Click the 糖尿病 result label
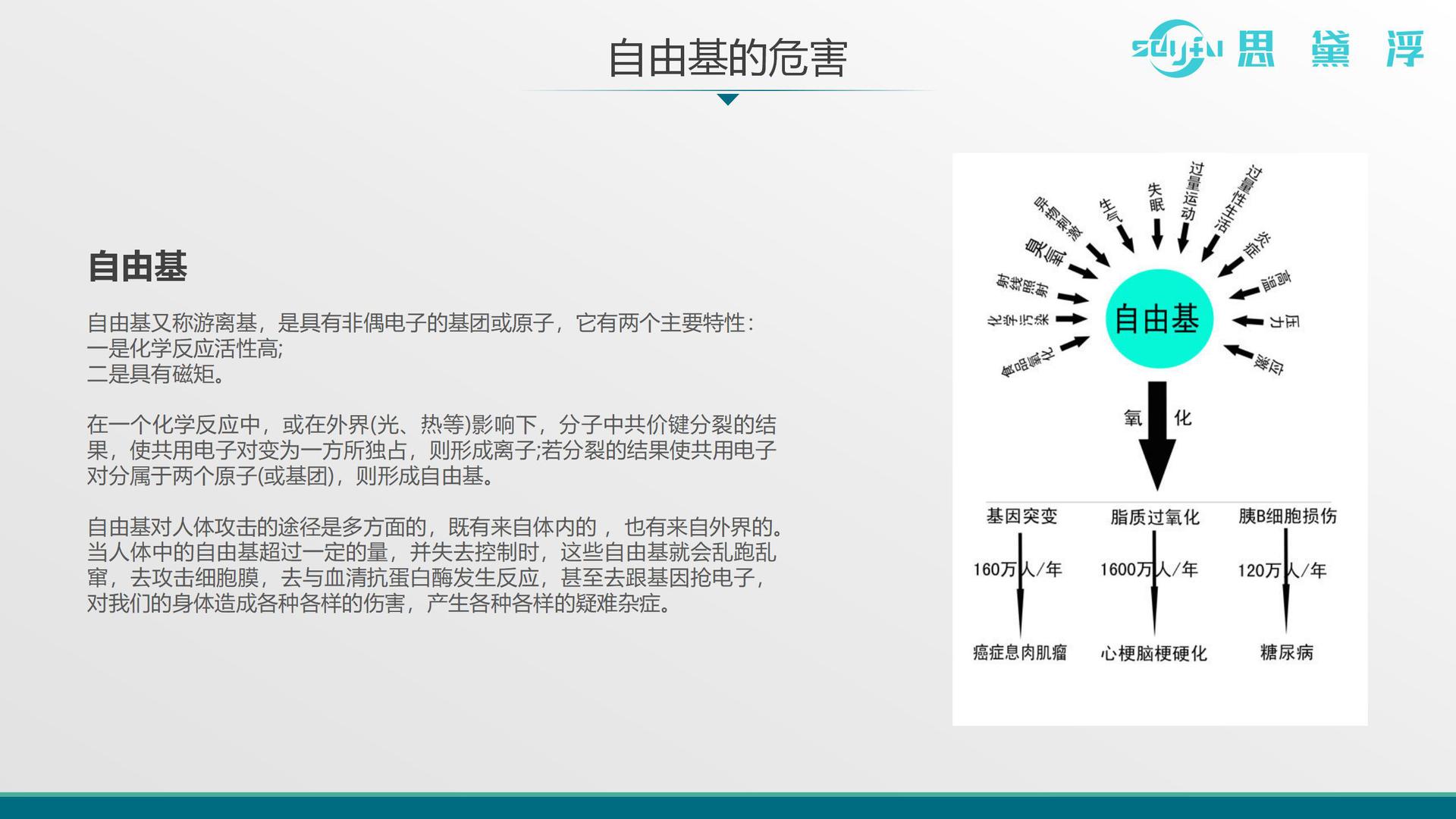Screen dimensions: 1456x819 1287,652
